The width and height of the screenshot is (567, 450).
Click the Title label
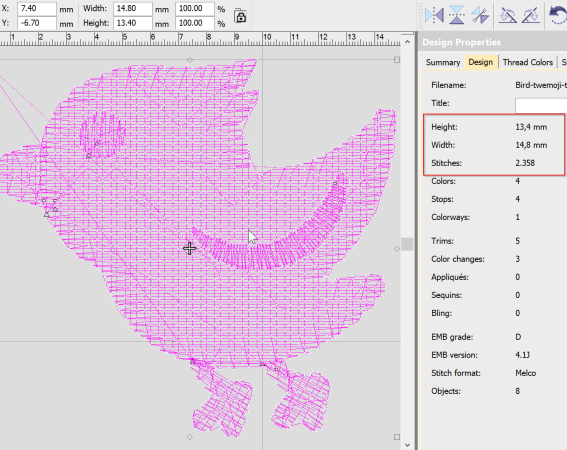[x=440, y=103]
